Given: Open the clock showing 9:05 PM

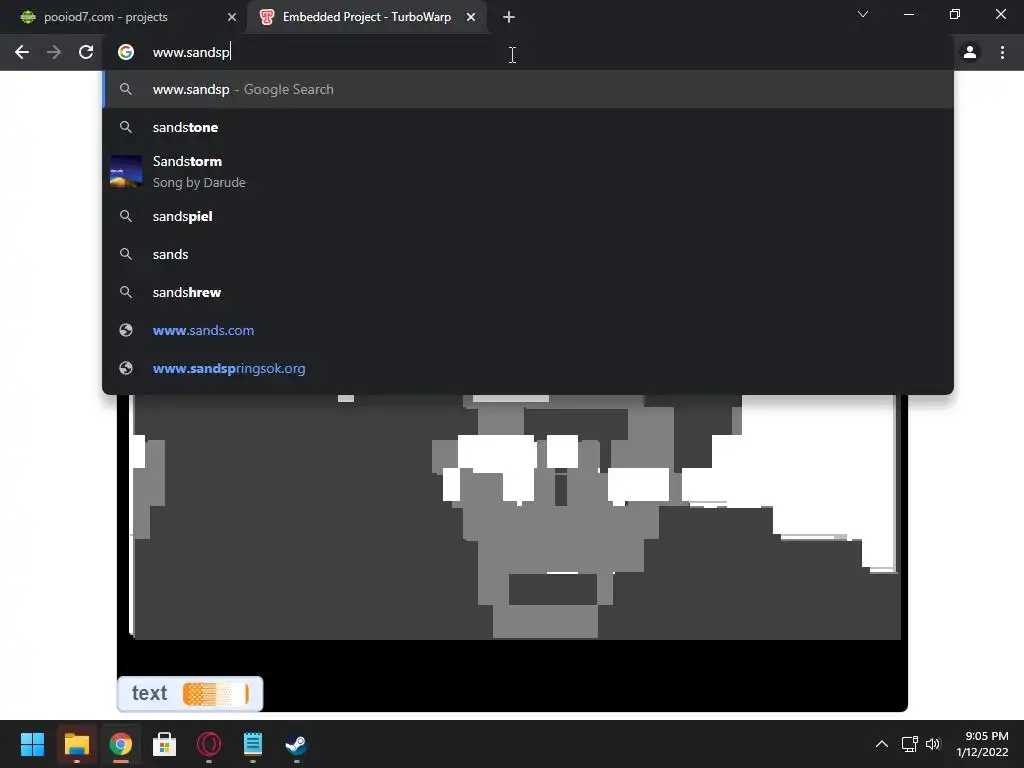Looking at the screenshot, I should pyautogui.click(x=982, y=744).
